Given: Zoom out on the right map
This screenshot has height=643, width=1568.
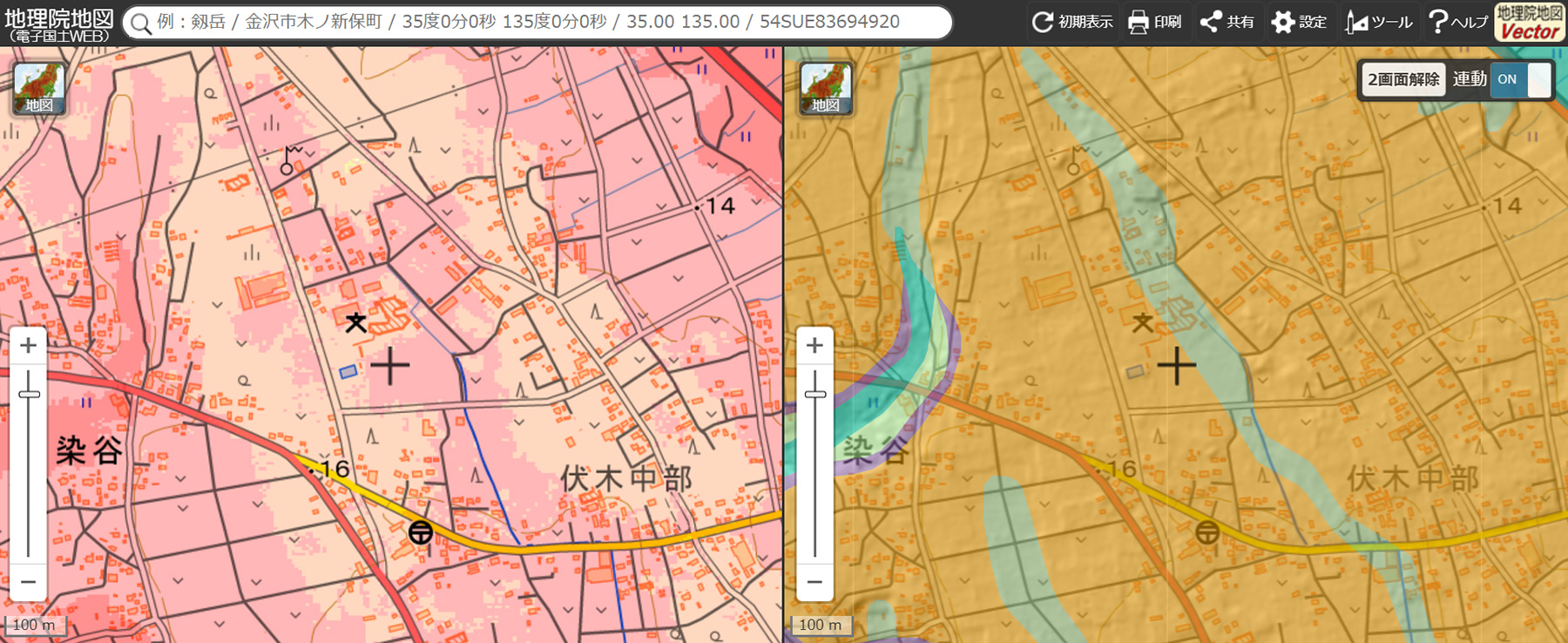Looking at the screenshot, I should coord(814,581).
